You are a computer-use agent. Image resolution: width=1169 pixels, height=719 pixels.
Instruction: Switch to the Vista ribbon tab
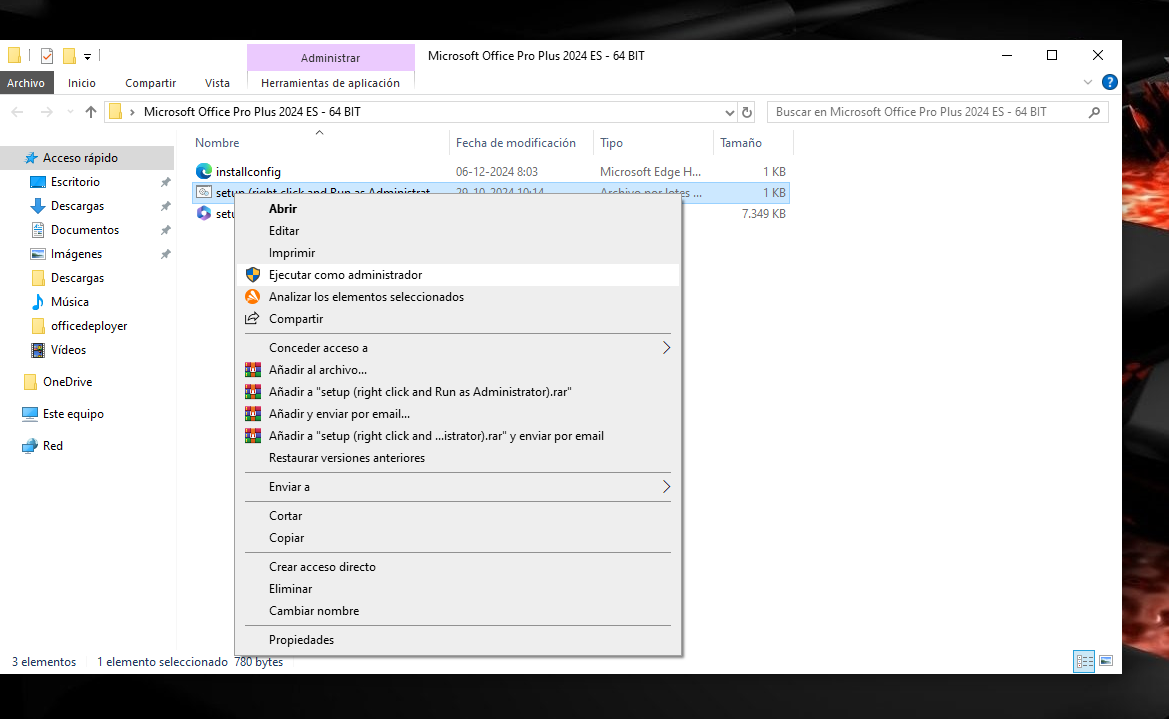217,83
